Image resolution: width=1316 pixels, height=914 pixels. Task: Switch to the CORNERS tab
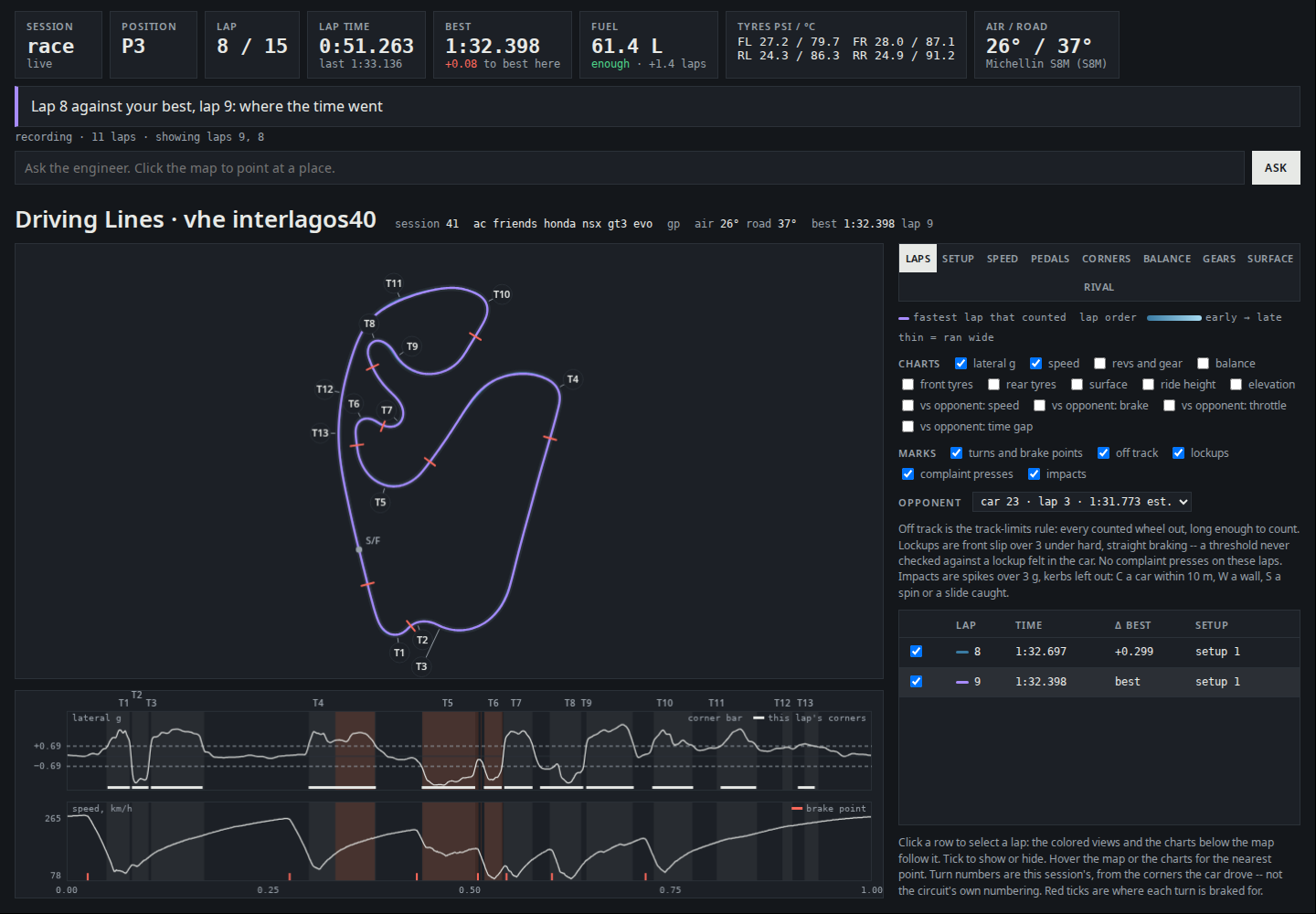[1106, 259]
